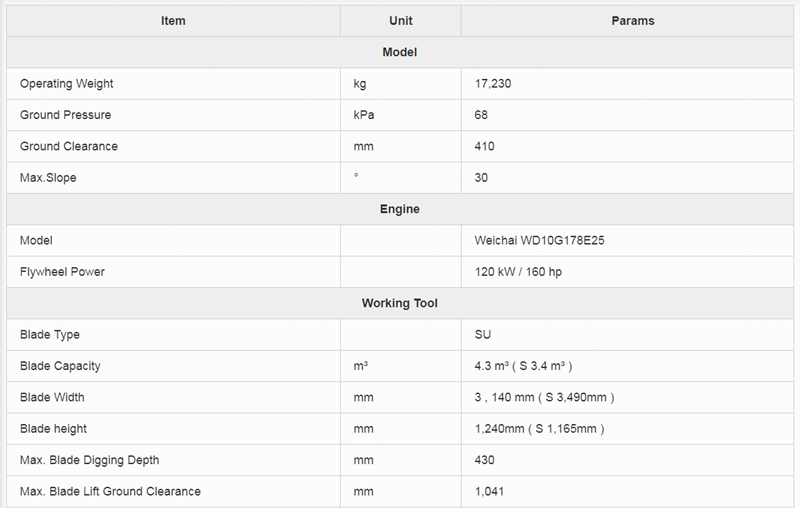Click the Item column header
The width and height of the screenshot is (800, 508).
pyautogui.click(x=173, y=21)
